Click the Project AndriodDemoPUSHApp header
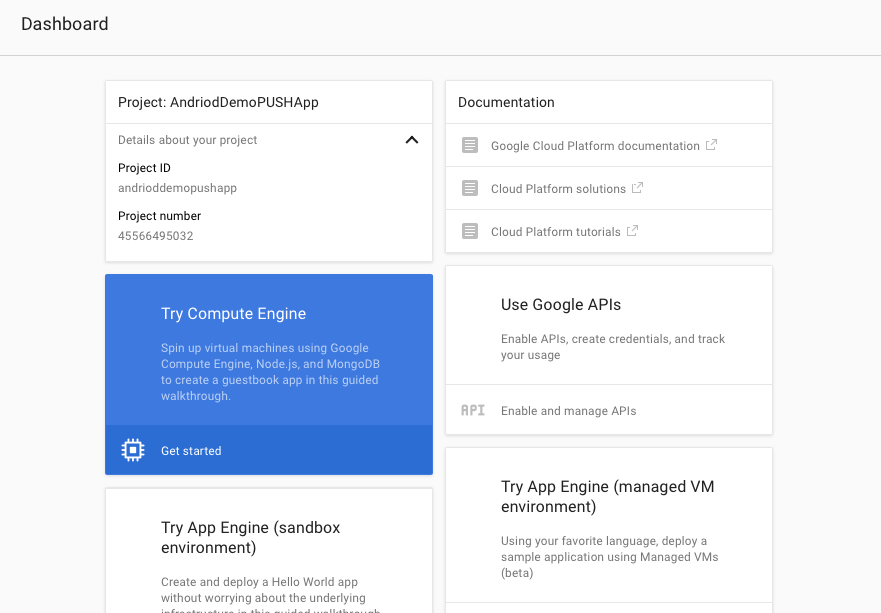The width and height of the screenshot is (881, 613). coord(218,102)
